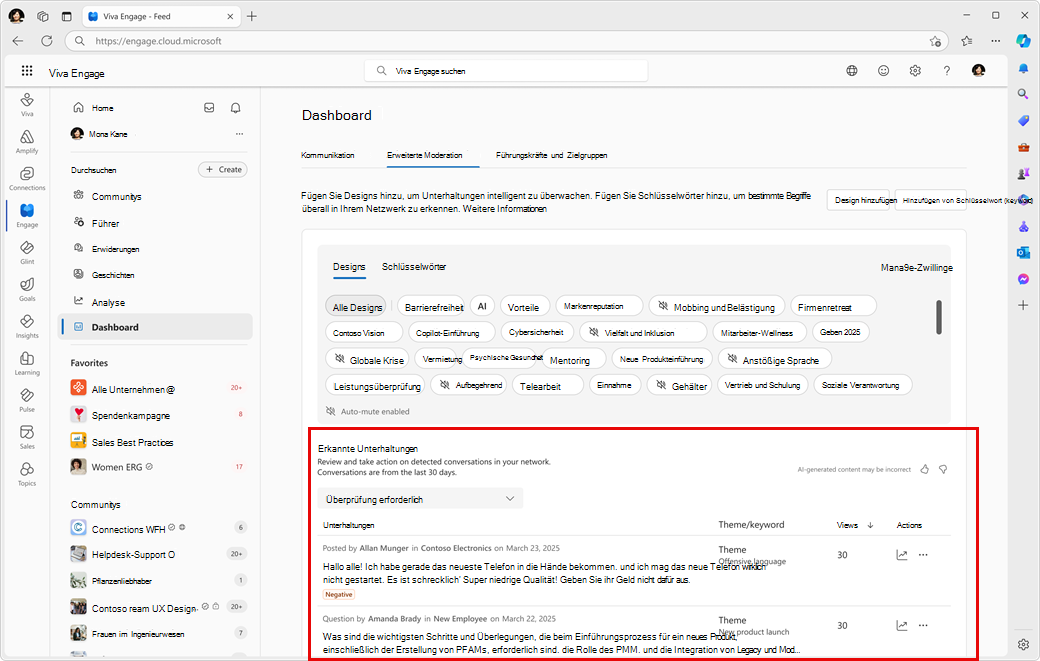This screenshot has height=661, width=1040.
Task: Open Copilot in the browser sidebar
Action: (1023, 41)
